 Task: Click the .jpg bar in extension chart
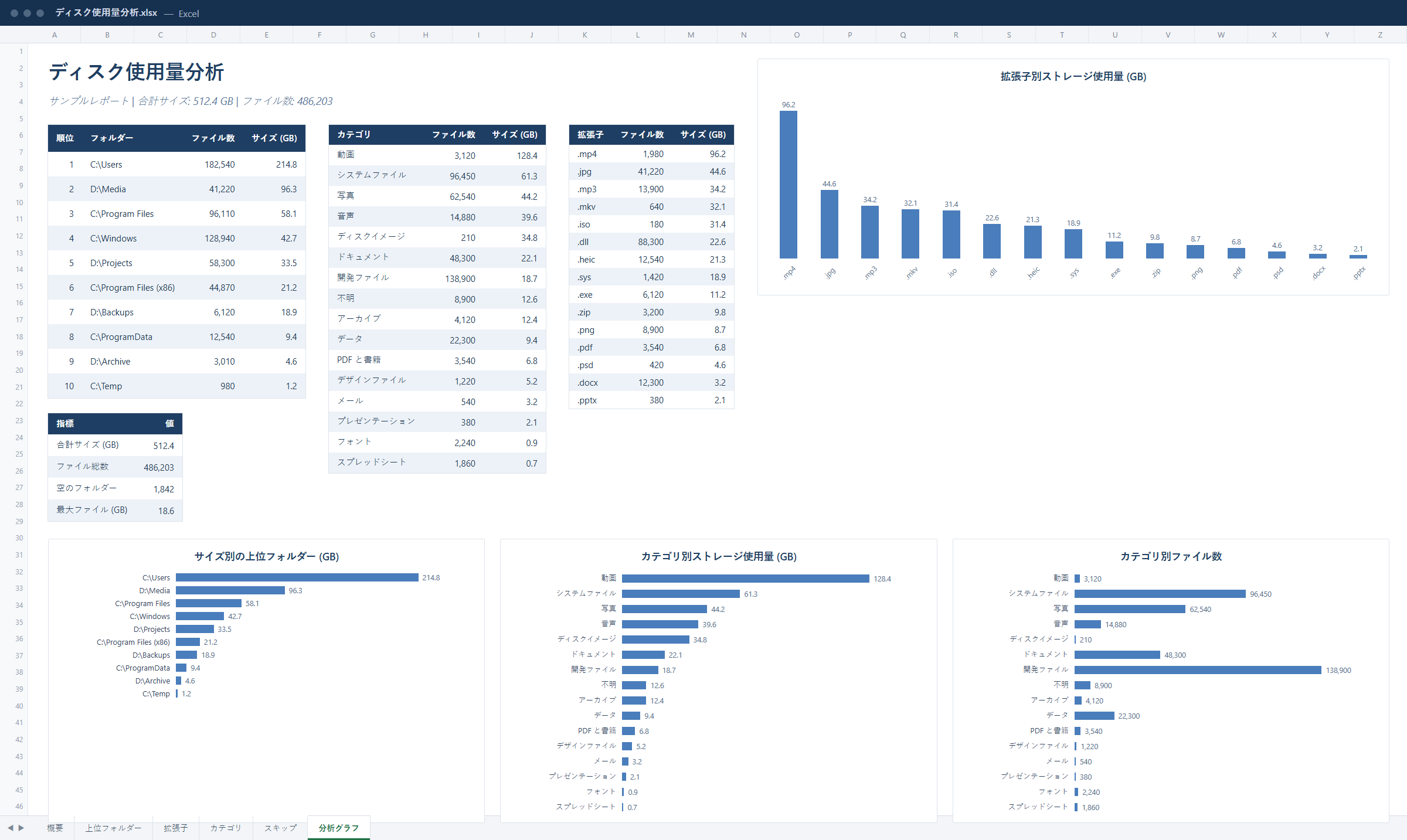829,224
